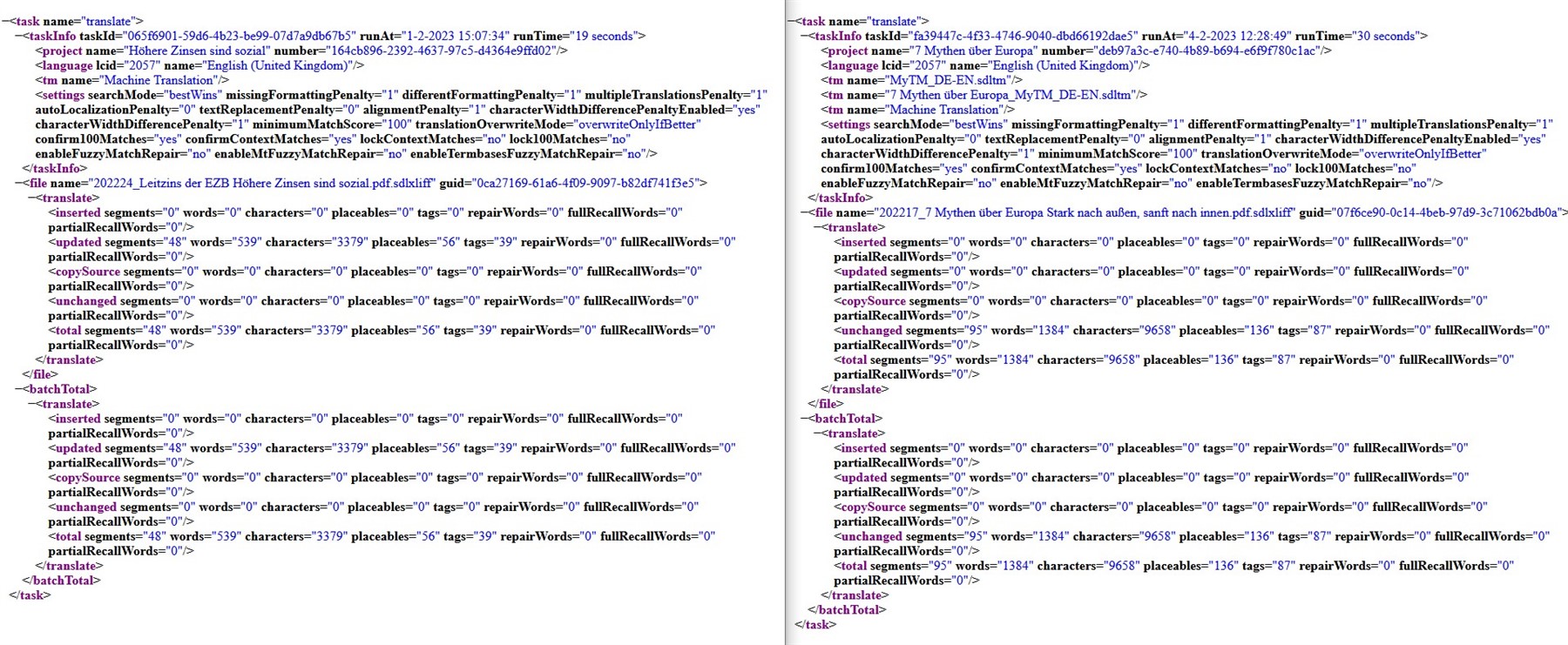Click runTime value "19 seconds"

[x=603, y=36]
